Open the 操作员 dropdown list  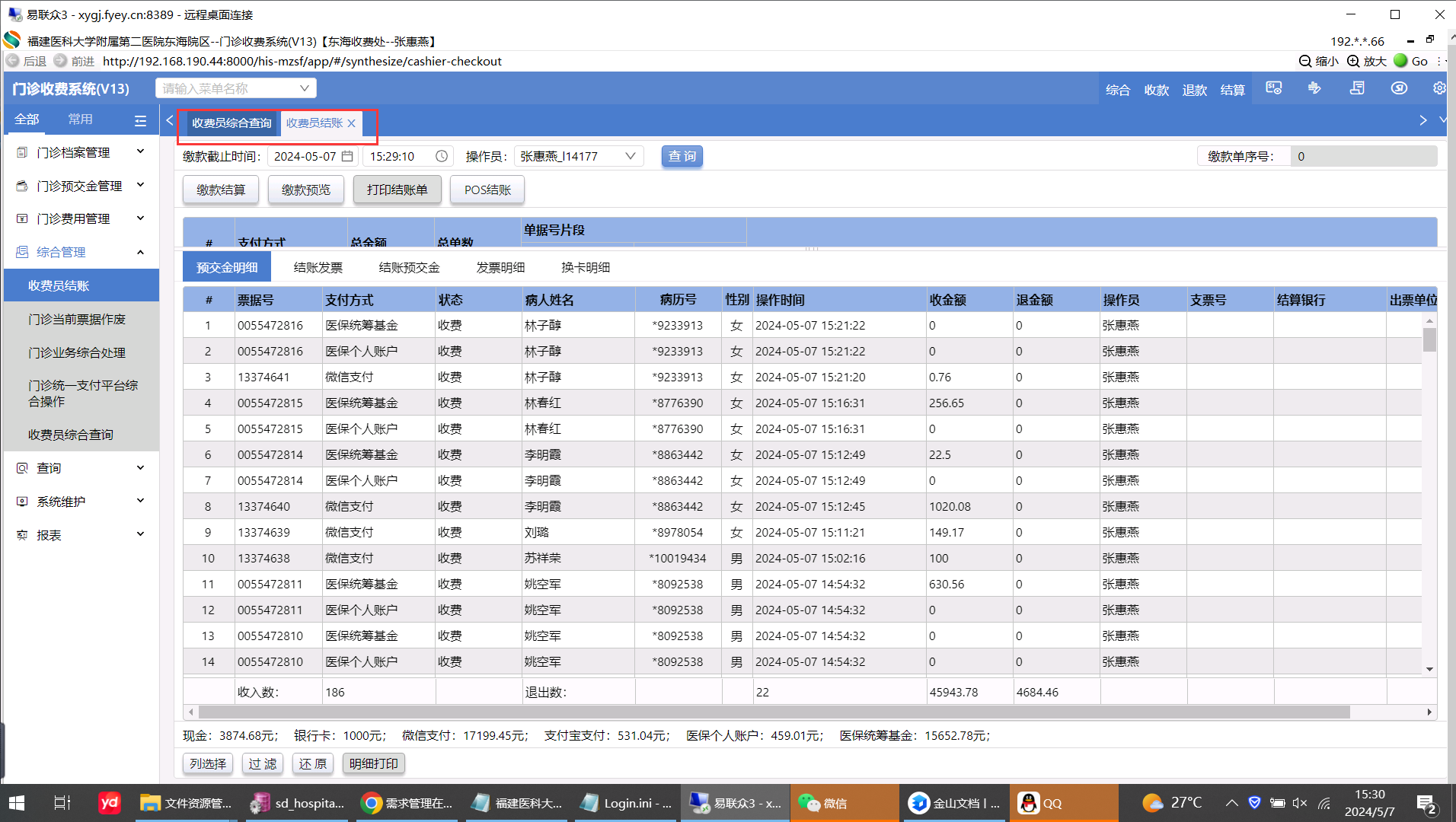pos(630,156)
